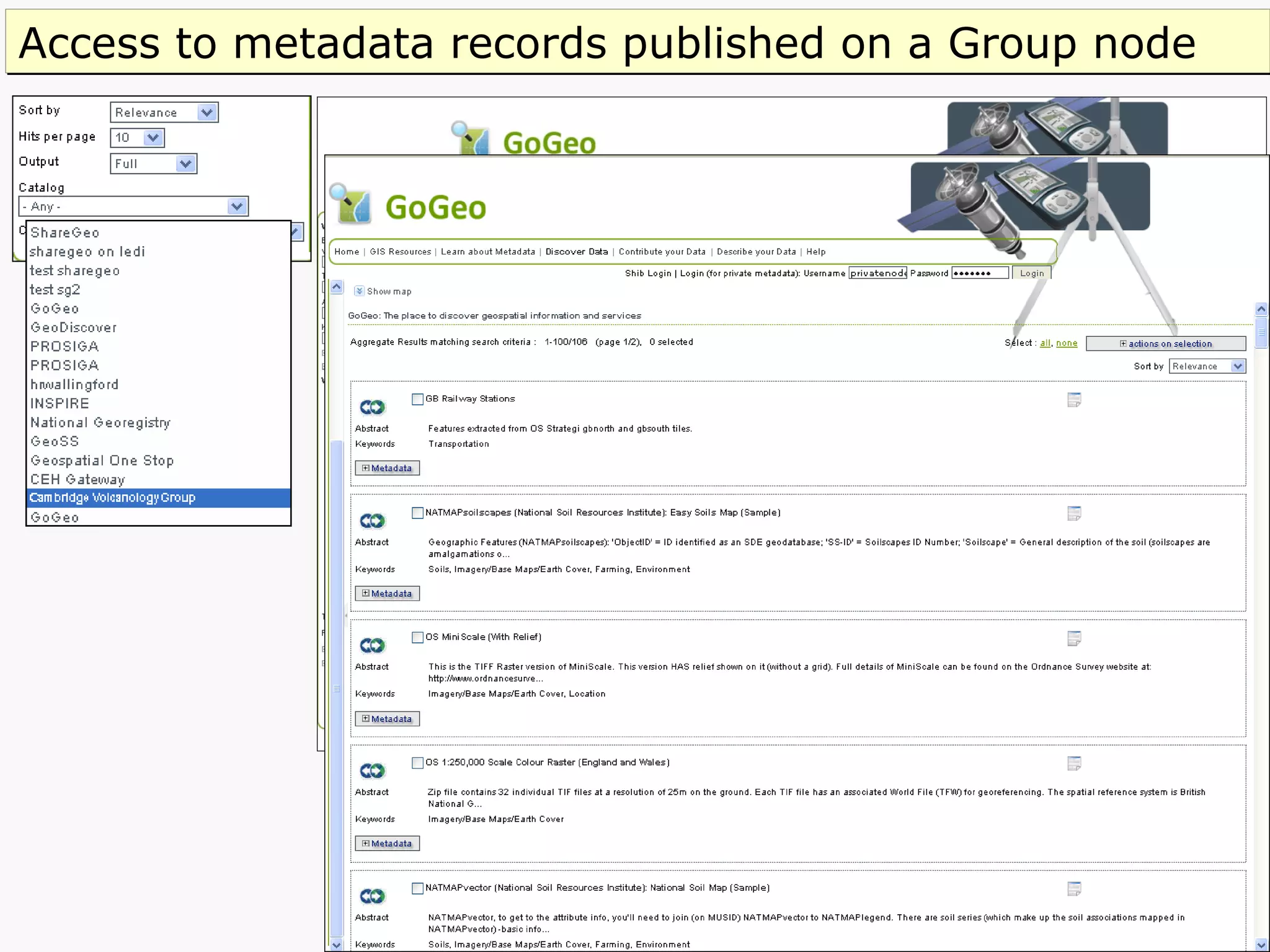This screenshot has height=952, width=1270.
Task: Open the Help menu item
Action: tap(815, 252)
